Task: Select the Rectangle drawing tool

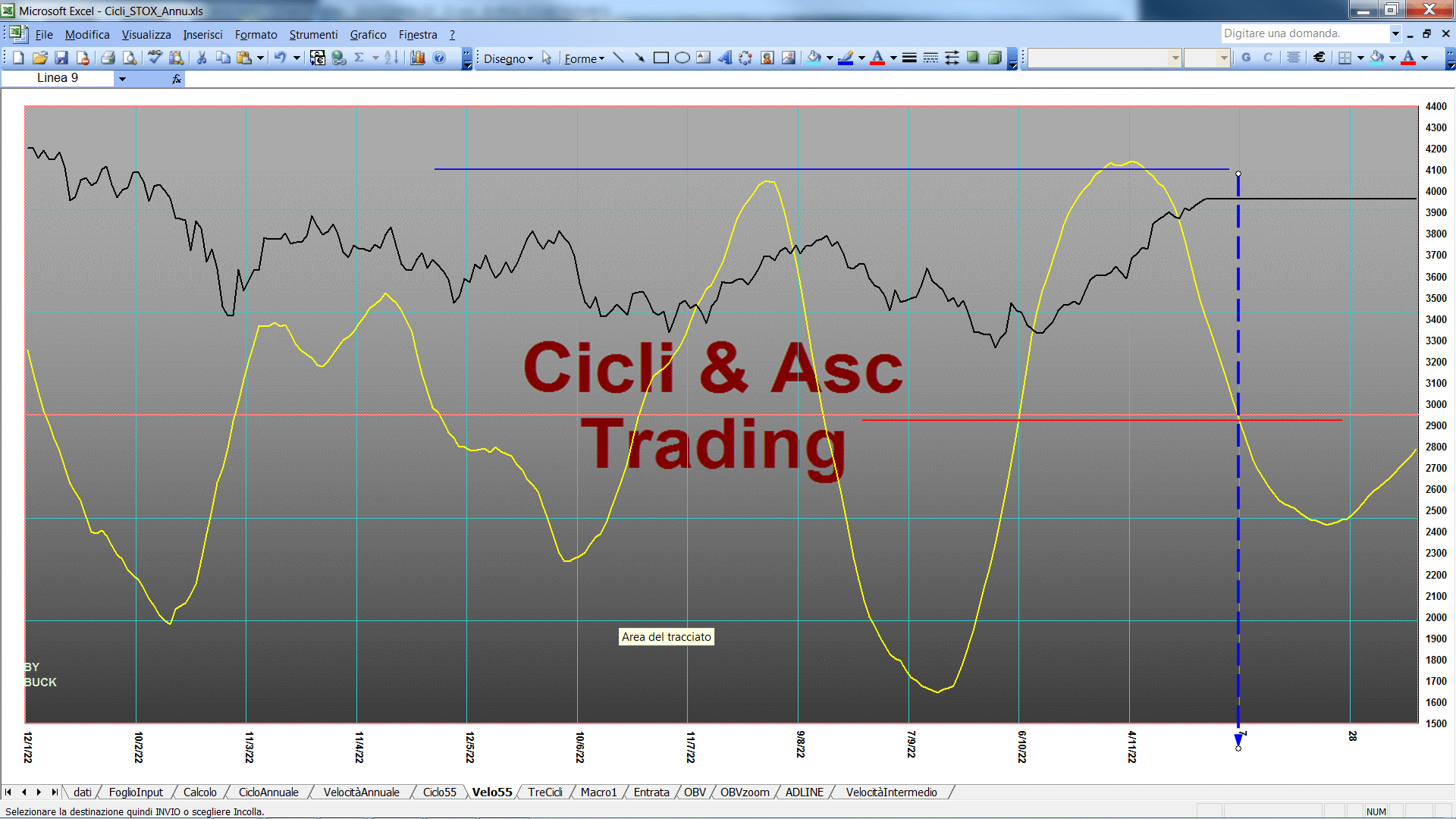Action: 661,58
